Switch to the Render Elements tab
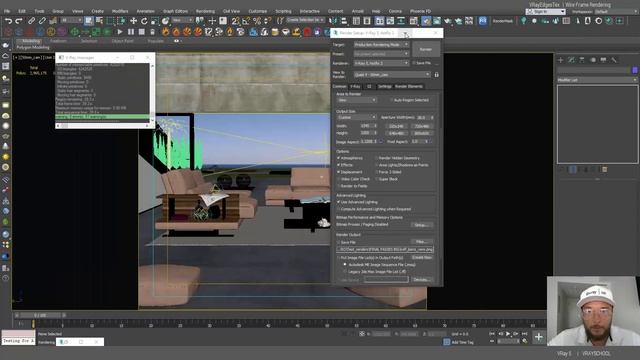This screenshot has height=360, width=640. pyautogui.click(x=409, y=87)
